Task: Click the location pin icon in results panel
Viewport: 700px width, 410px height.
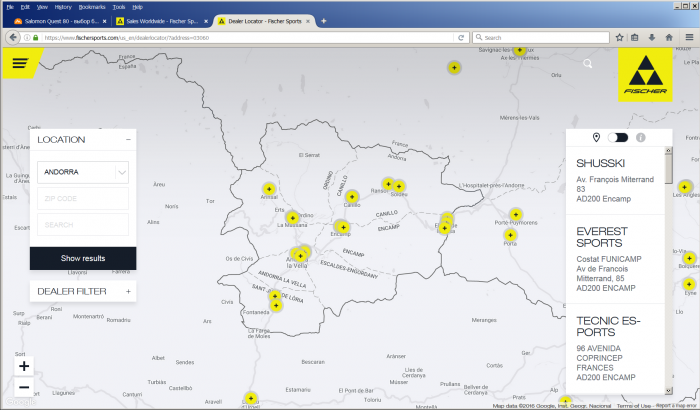Action: coord(596,138)
